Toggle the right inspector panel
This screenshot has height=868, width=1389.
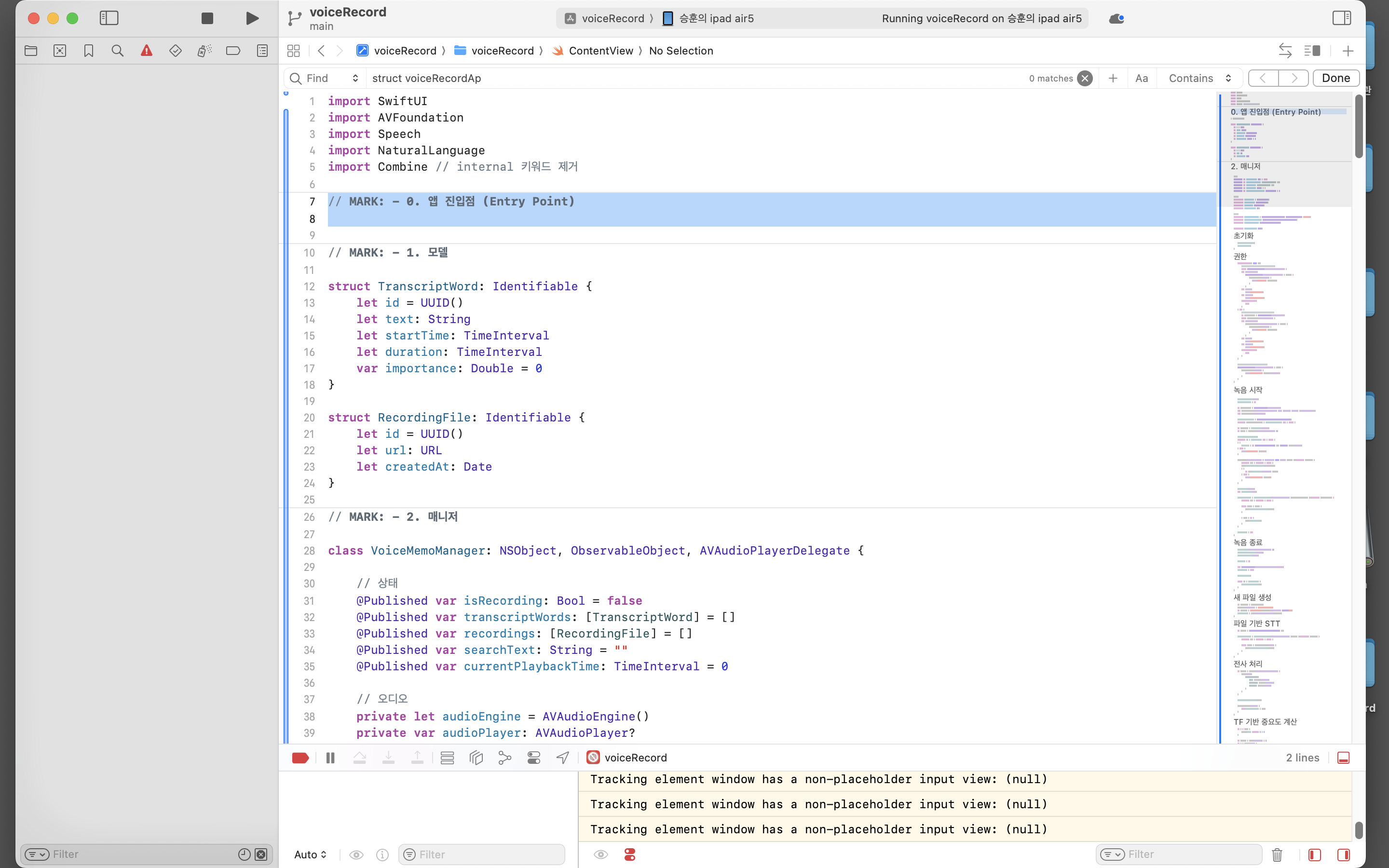[x=1341, y=18]
